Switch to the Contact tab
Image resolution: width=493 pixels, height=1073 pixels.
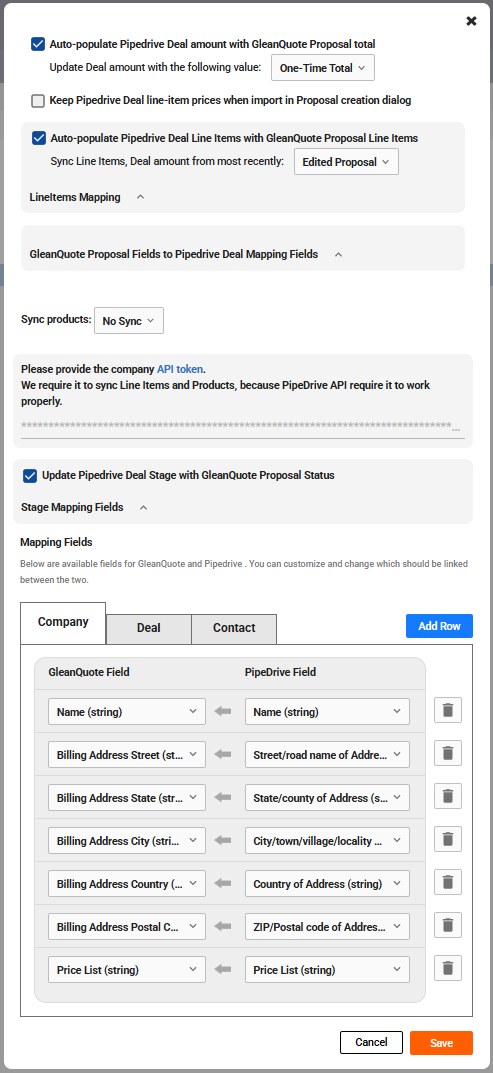click(x=234, y=629)
